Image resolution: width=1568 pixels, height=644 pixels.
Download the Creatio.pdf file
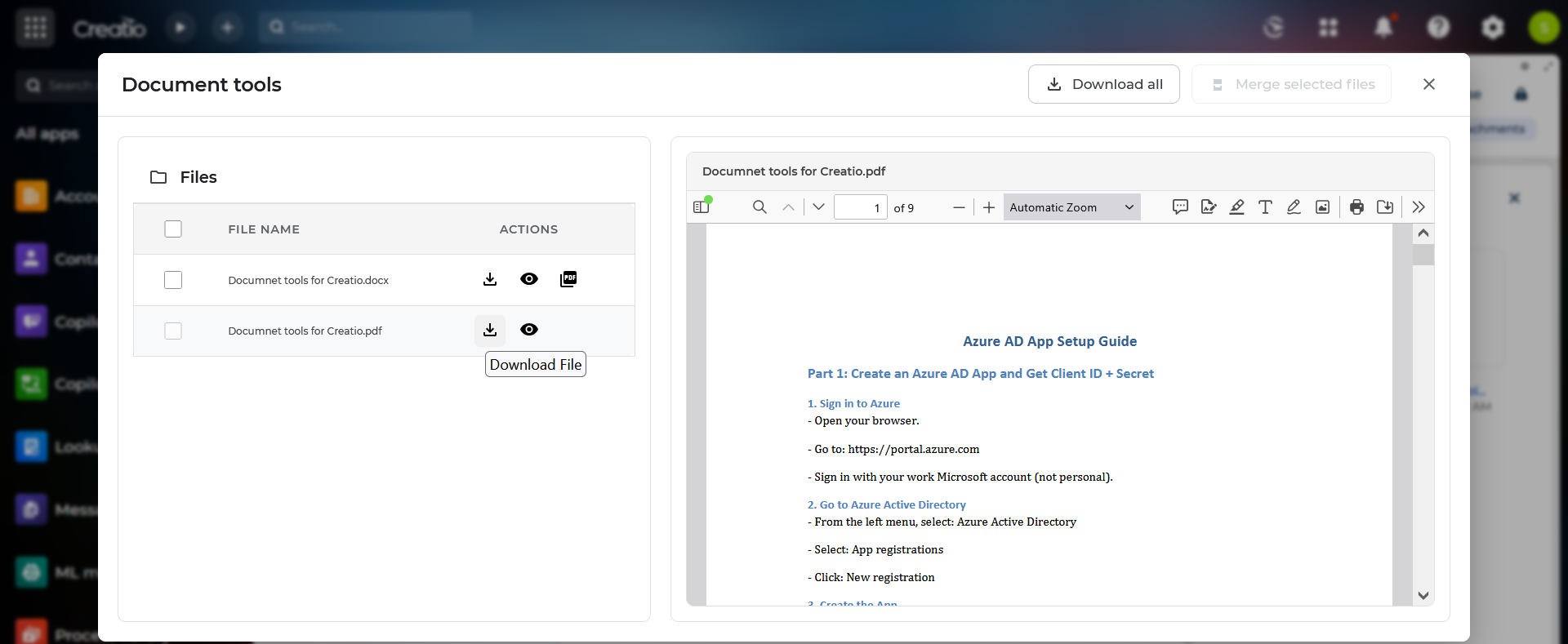(x=490, y=330)
